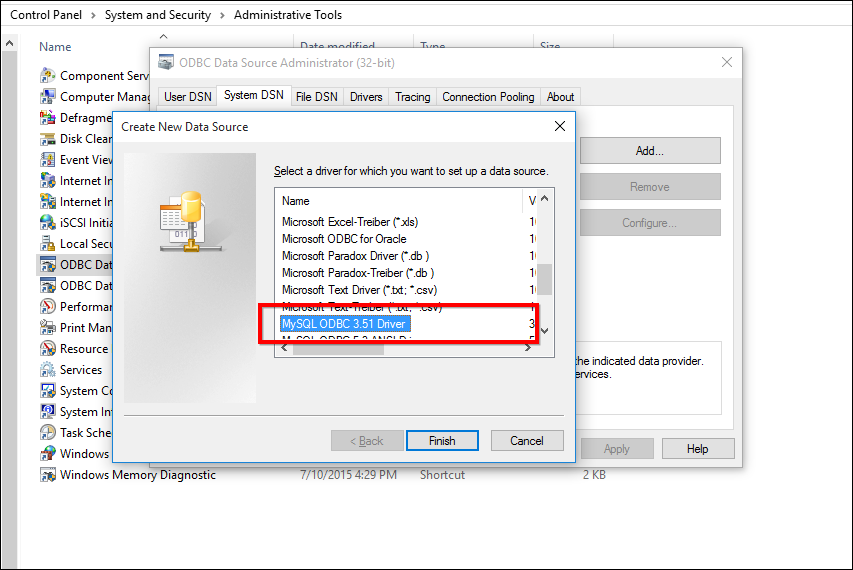Click driver list scroll up arrow
The width and height of the screenshot is (853, 570).
pos(545,199)
